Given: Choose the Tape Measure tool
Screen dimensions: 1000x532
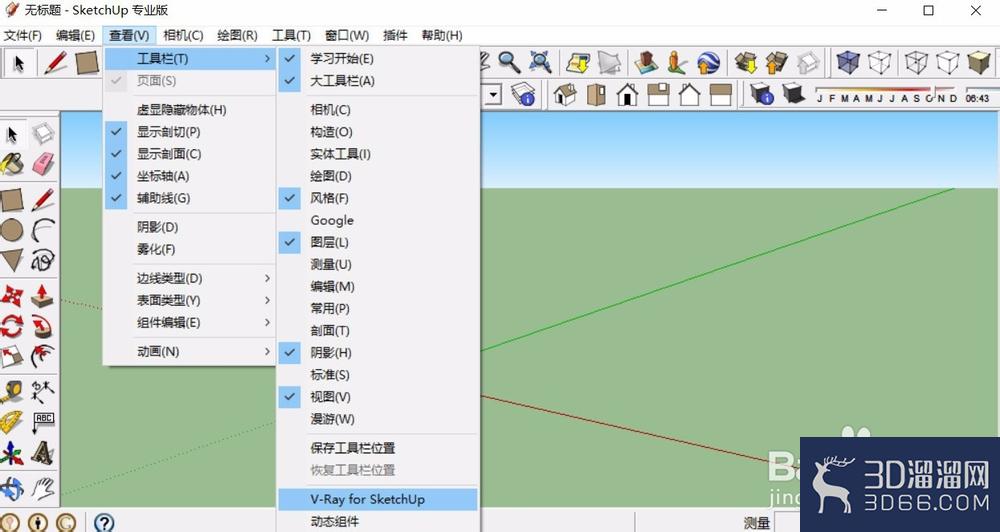Looking at the screenshot, I should 11,392.
